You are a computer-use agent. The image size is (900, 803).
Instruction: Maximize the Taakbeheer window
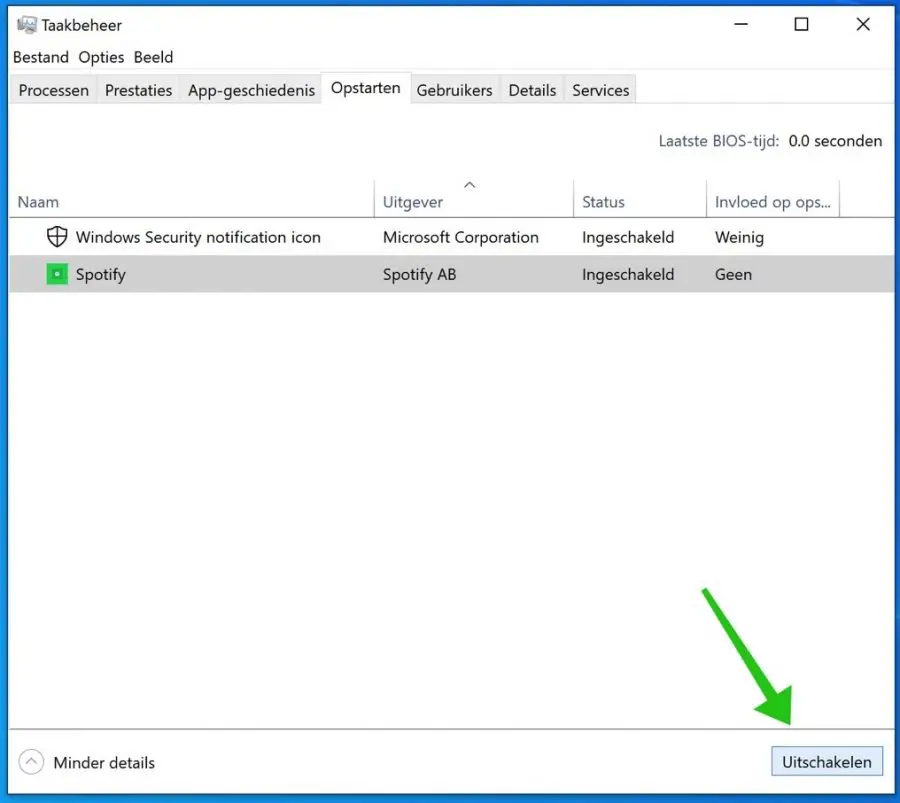click(x=801, y=24)
